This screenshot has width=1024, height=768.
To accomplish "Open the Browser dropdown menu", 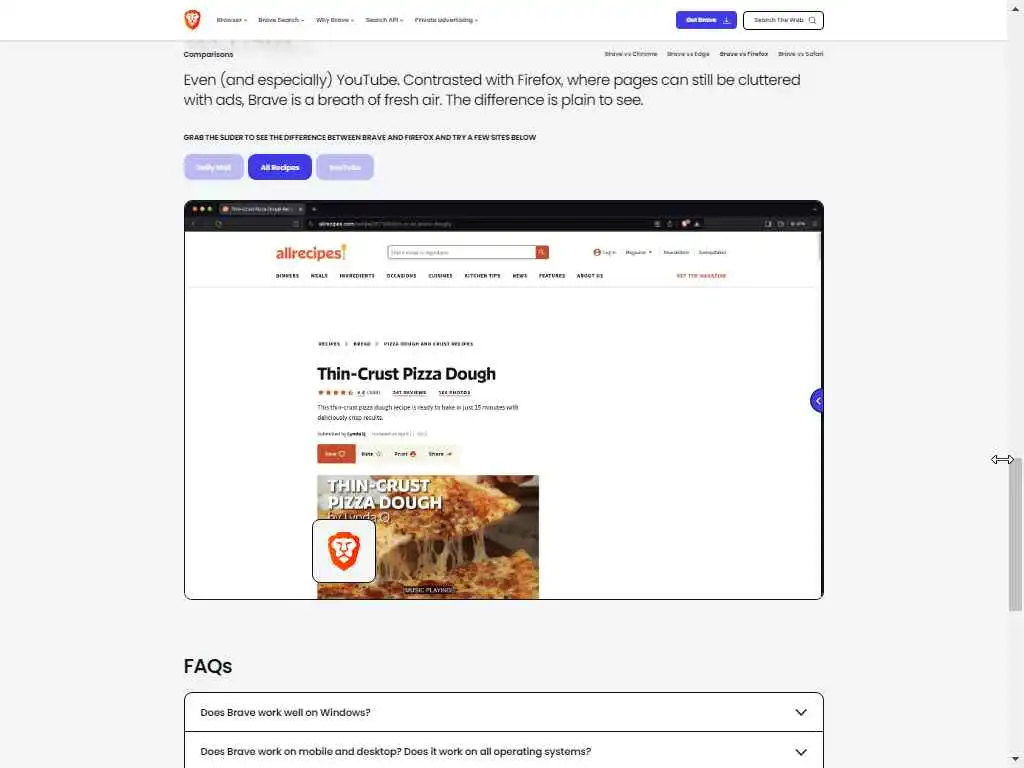I will (232, 20).
